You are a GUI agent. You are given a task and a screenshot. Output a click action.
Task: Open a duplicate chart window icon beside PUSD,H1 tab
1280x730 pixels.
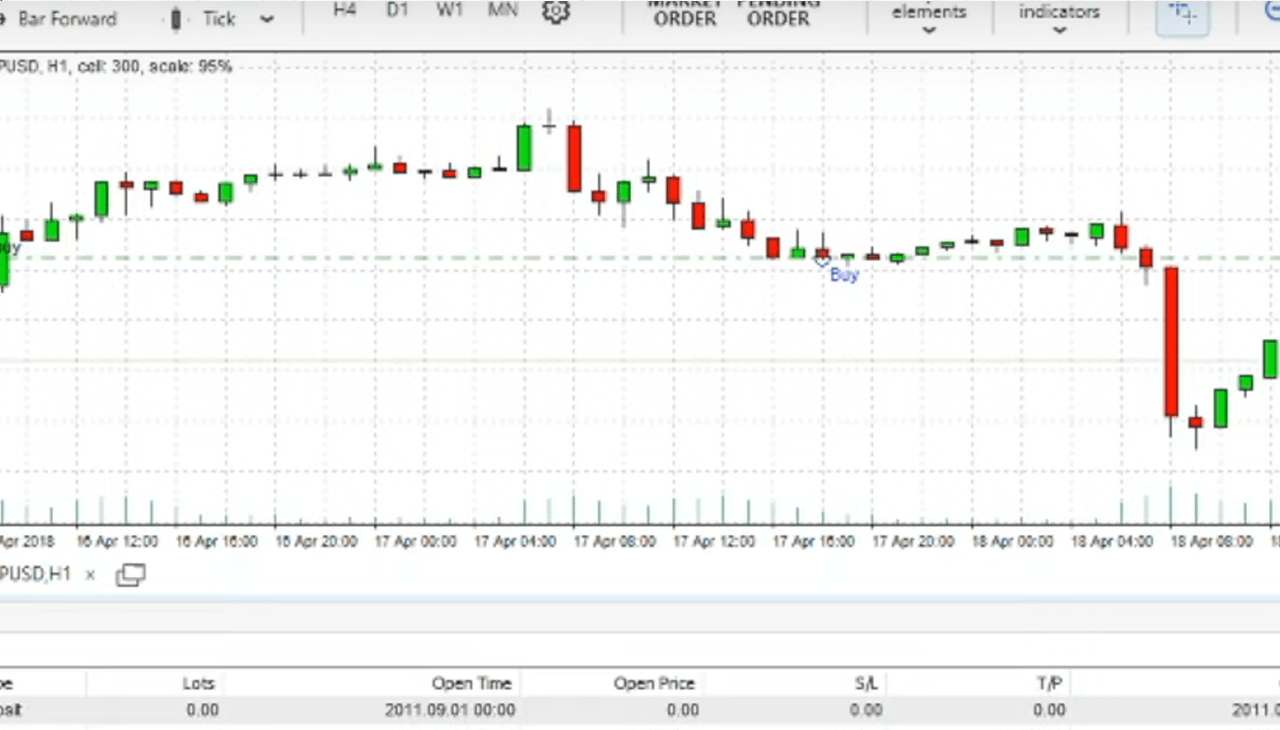pyautogui.click(x=131, y=574)
